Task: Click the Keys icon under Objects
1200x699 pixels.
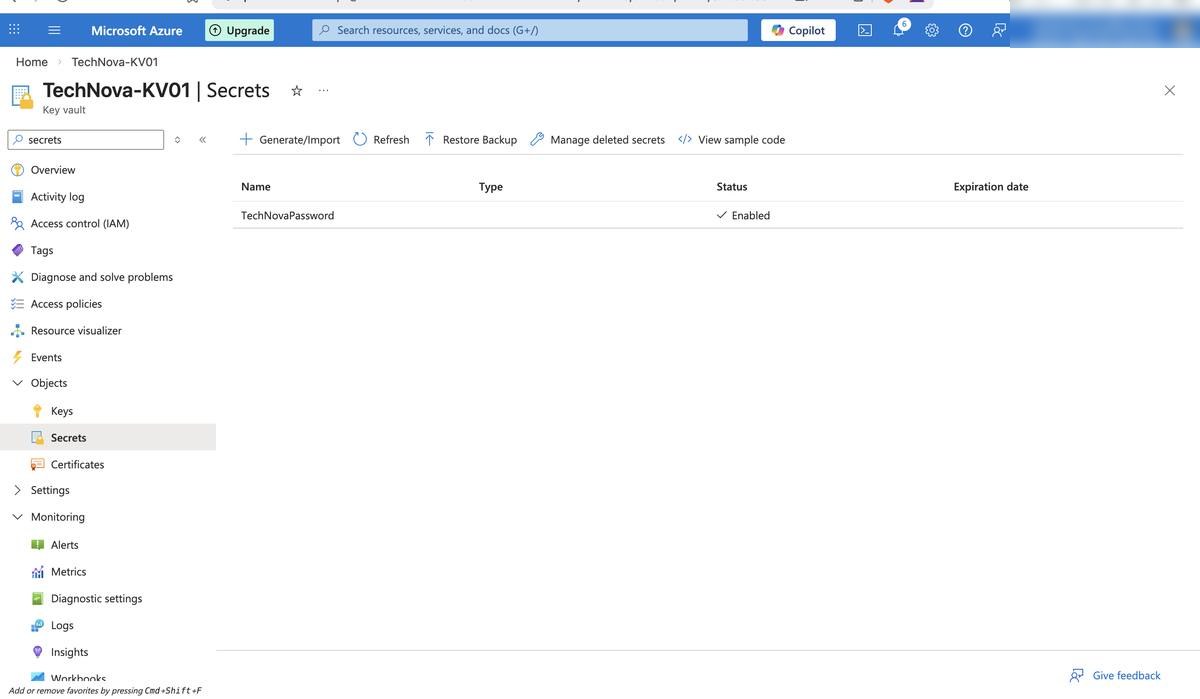Action: click(37, 411)
